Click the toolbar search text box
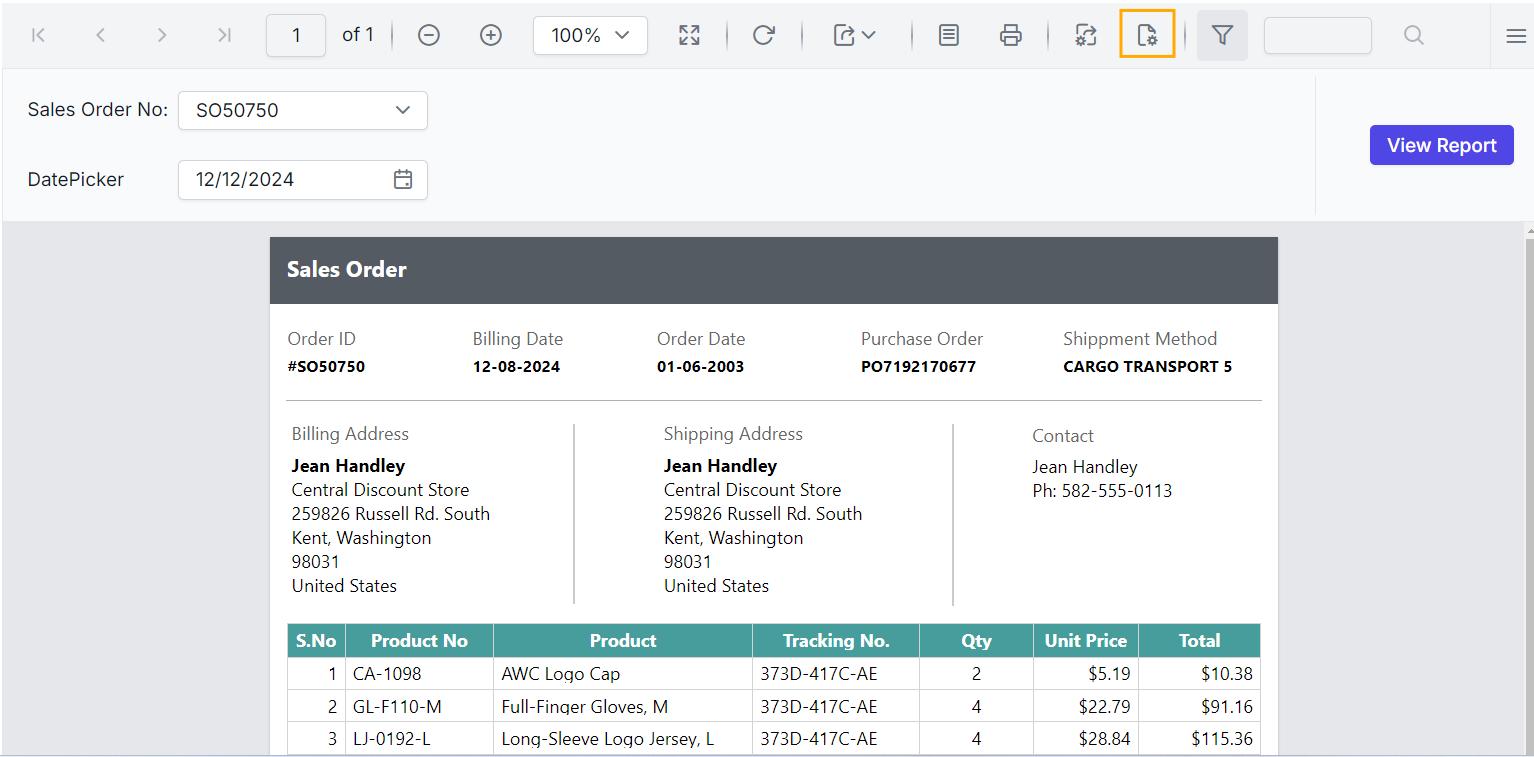The width and height of the screenshot is (1534, 757). pos(1317,34)
